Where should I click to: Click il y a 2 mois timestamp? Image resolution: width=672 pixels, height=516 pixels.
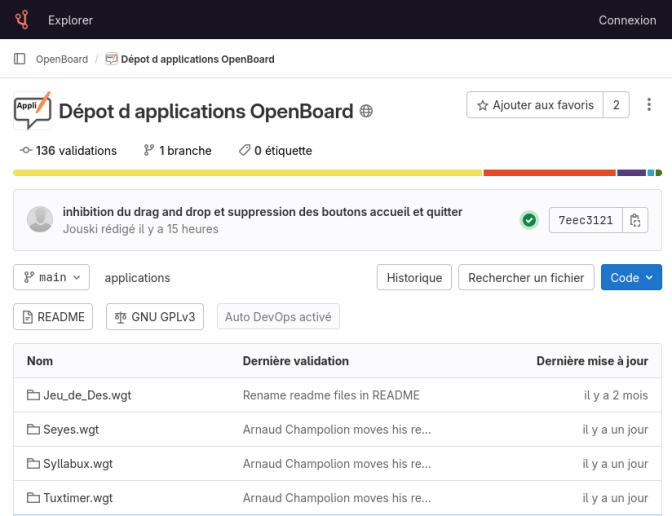point(616,395)
